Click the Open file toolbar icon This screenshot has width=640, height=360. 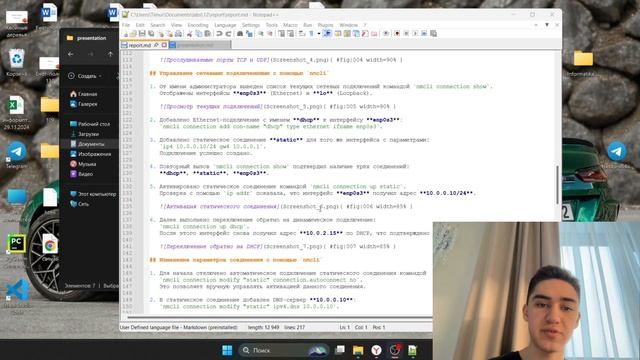coord(133,33)
